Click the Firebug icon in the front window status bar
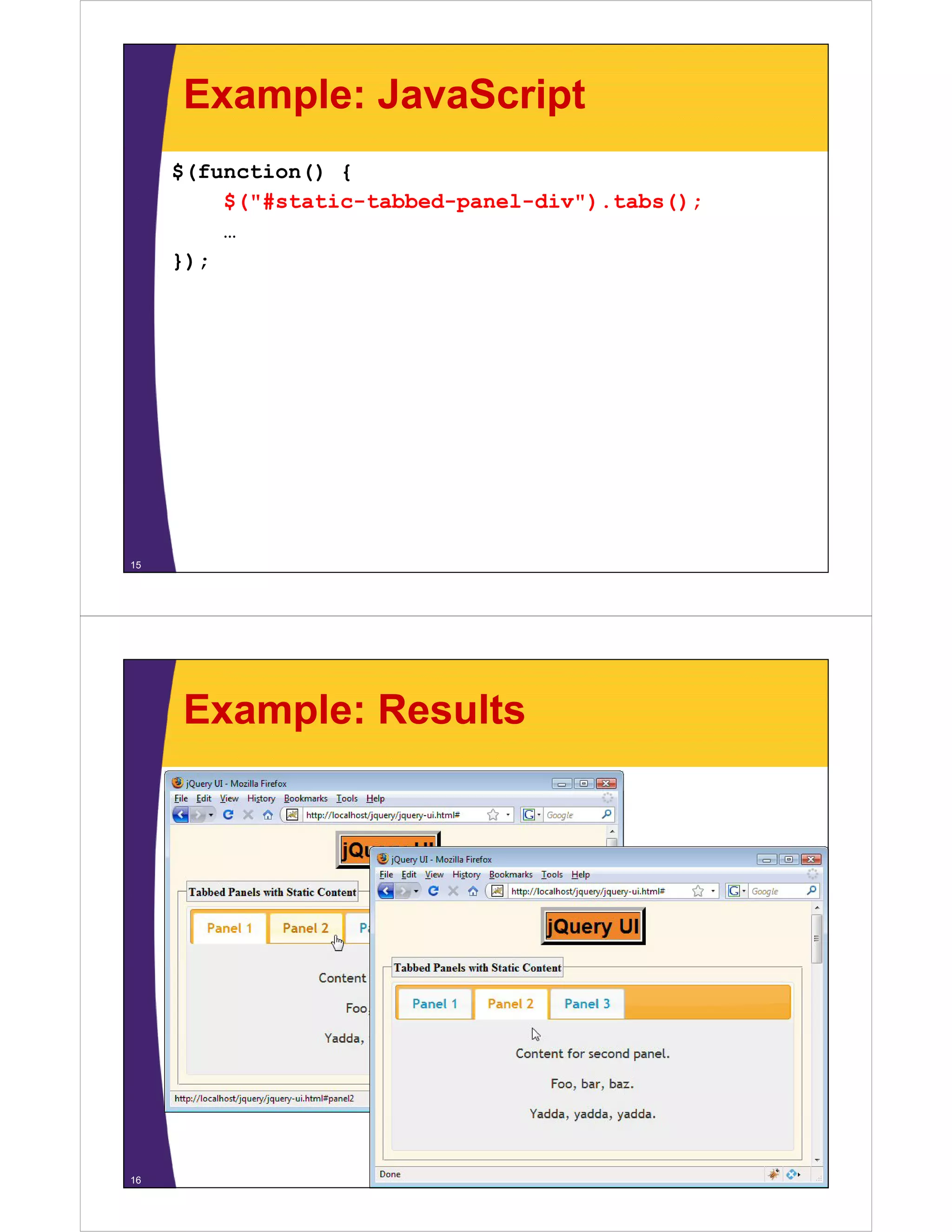 coord(773,1174)
